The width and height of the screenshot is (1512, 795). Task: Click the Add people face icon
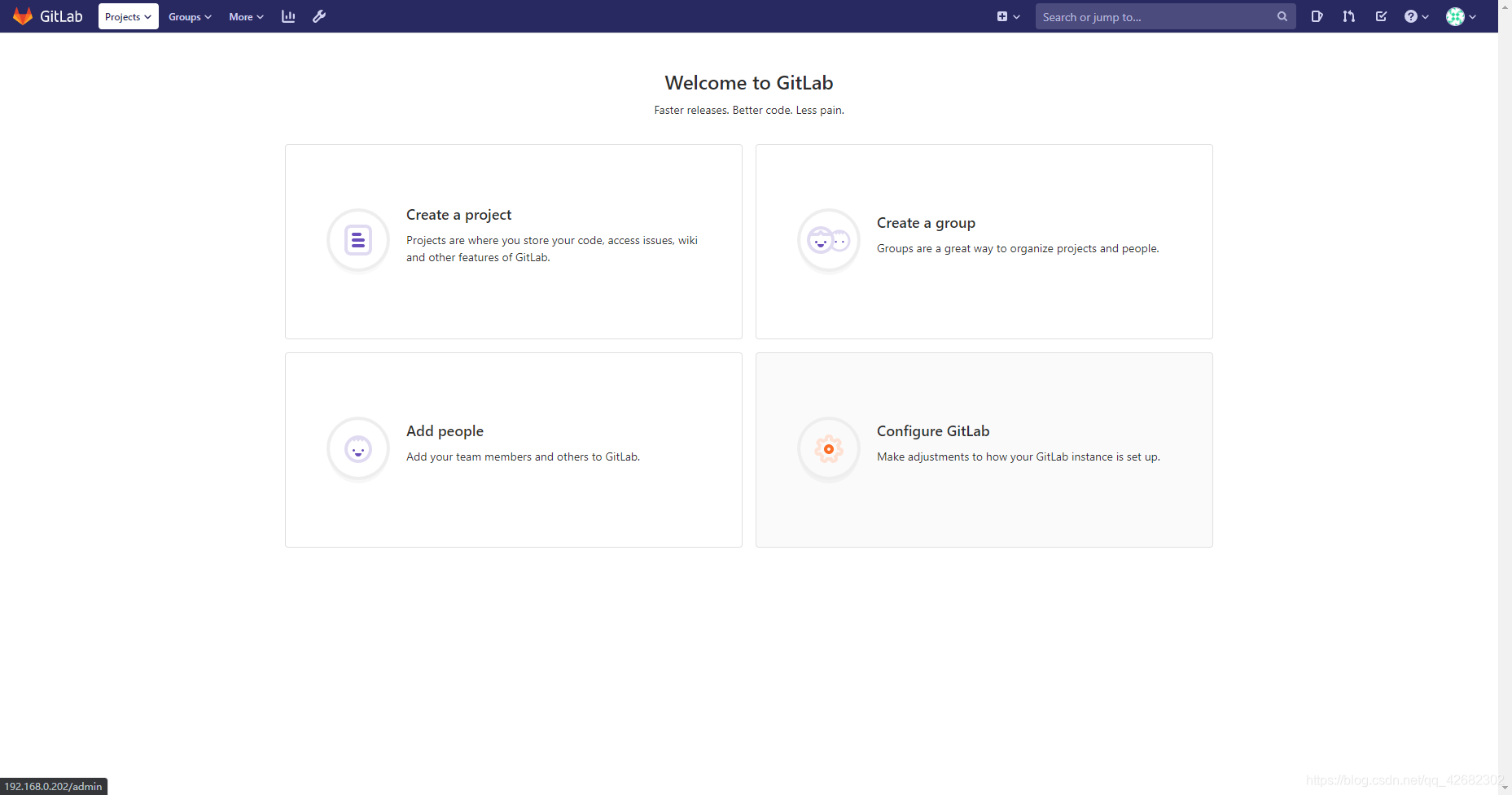pos(358,448)
